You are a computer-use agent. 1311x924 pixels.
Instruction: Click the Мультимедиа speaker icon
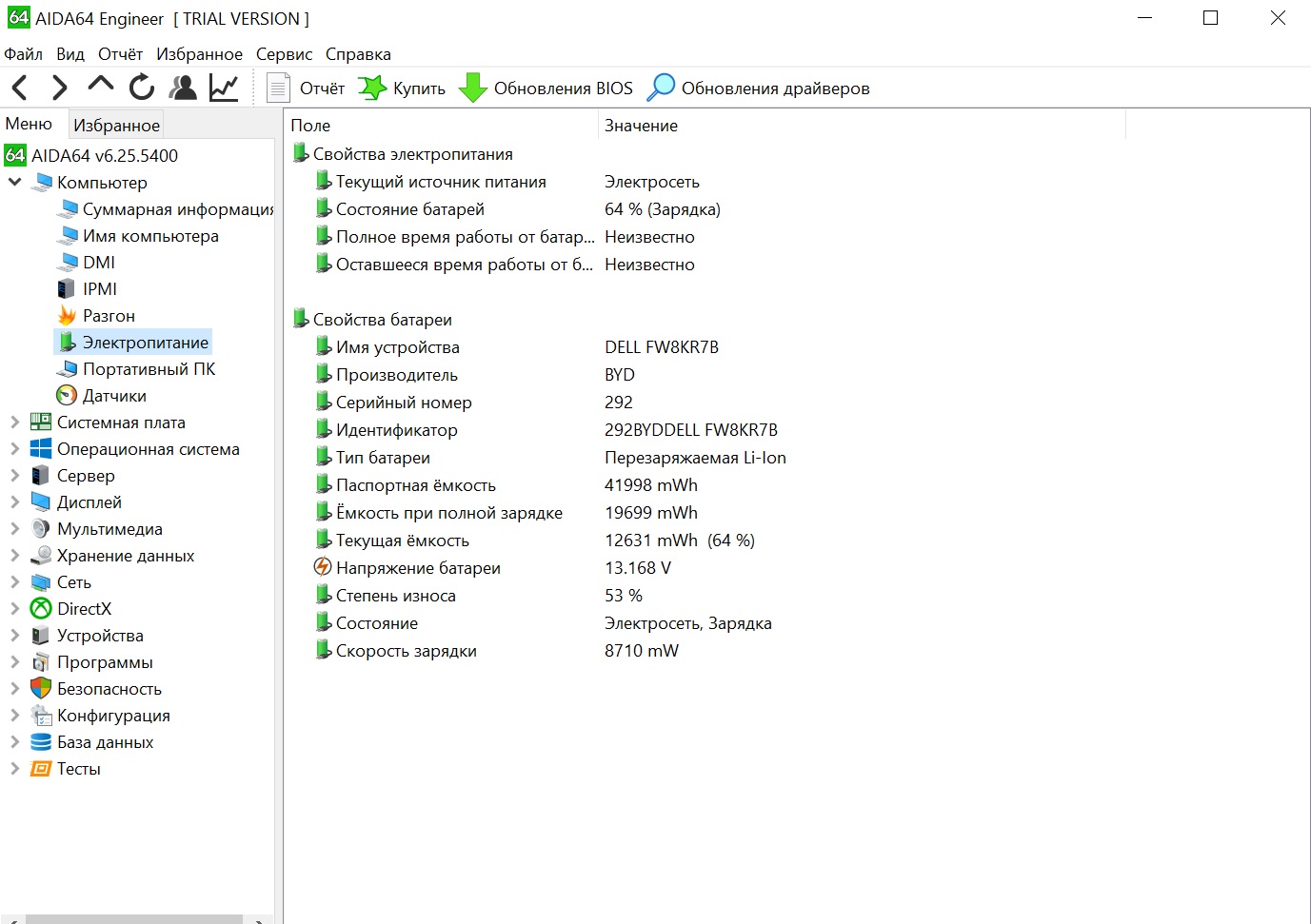pyautogui.click(x=41, y=528)
